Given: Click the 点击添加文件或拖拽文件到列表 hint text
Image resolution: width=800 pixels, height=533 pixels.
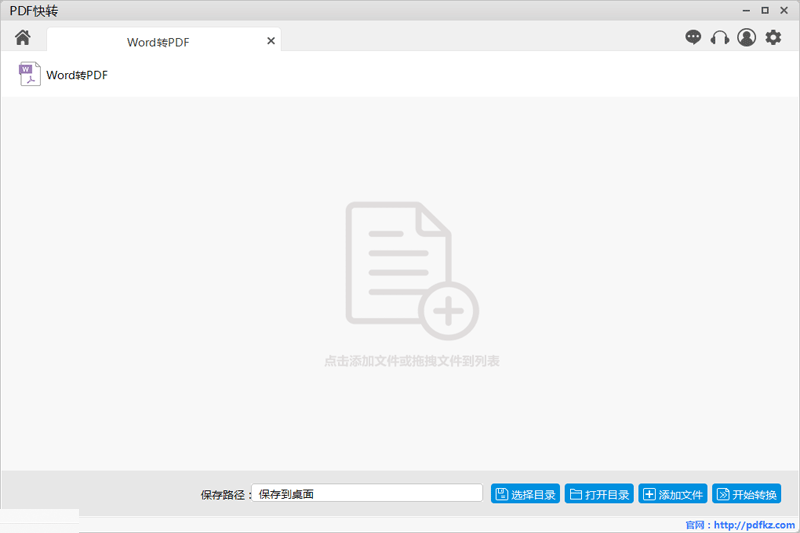Looking at the screenshot, I should click(x=412, y=361).
